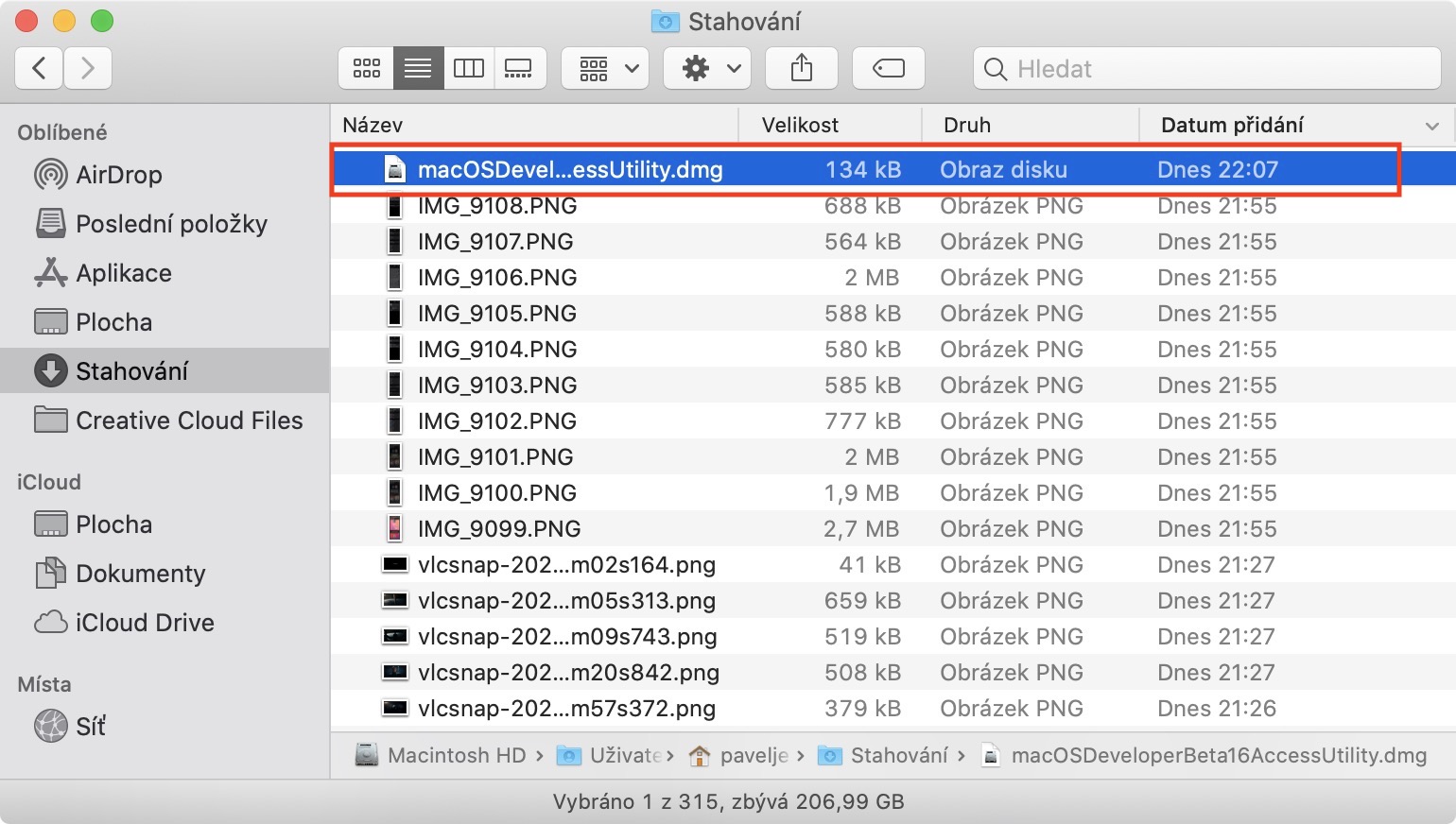Viewport: 1456px width, 824px height.
Task: Switch to icon view
Action: point(367,68)
